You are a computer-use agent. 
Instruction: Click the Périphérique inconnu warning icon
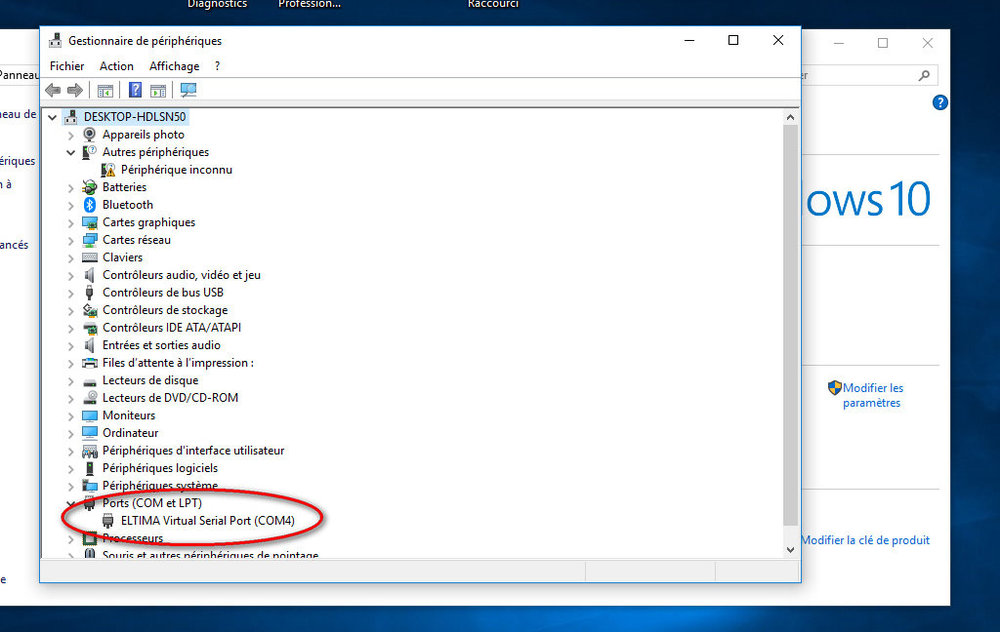pos(108,170)
